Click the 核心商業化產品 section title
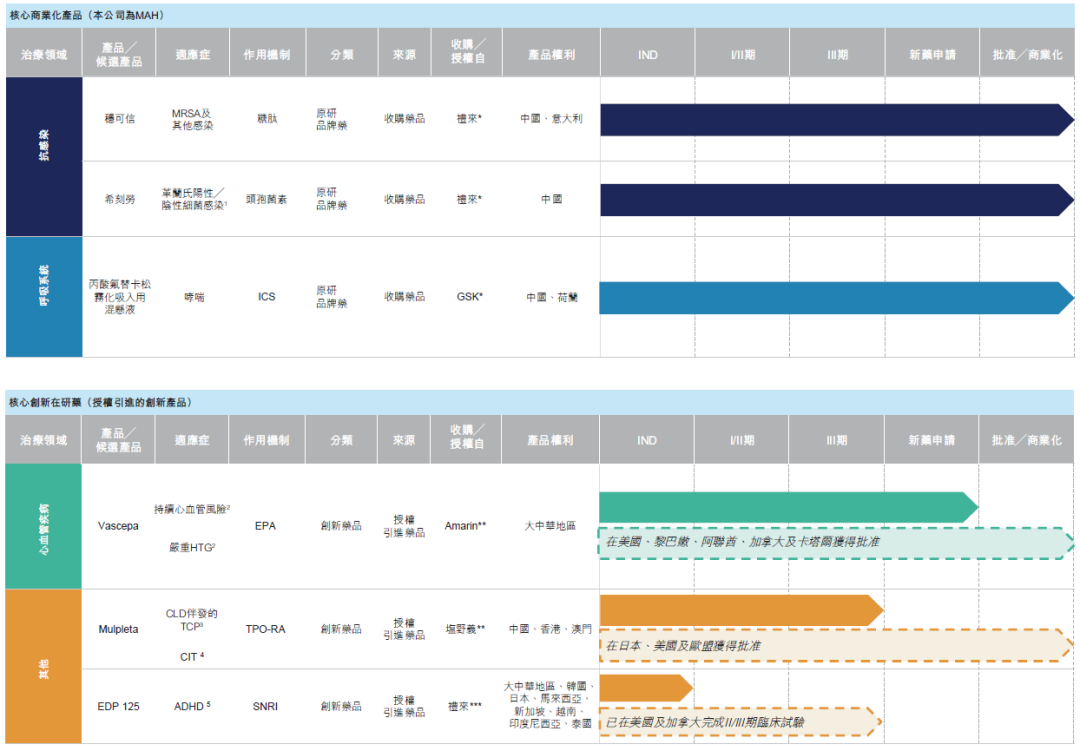Screen dimensions: 1080x751 [88, 16]
